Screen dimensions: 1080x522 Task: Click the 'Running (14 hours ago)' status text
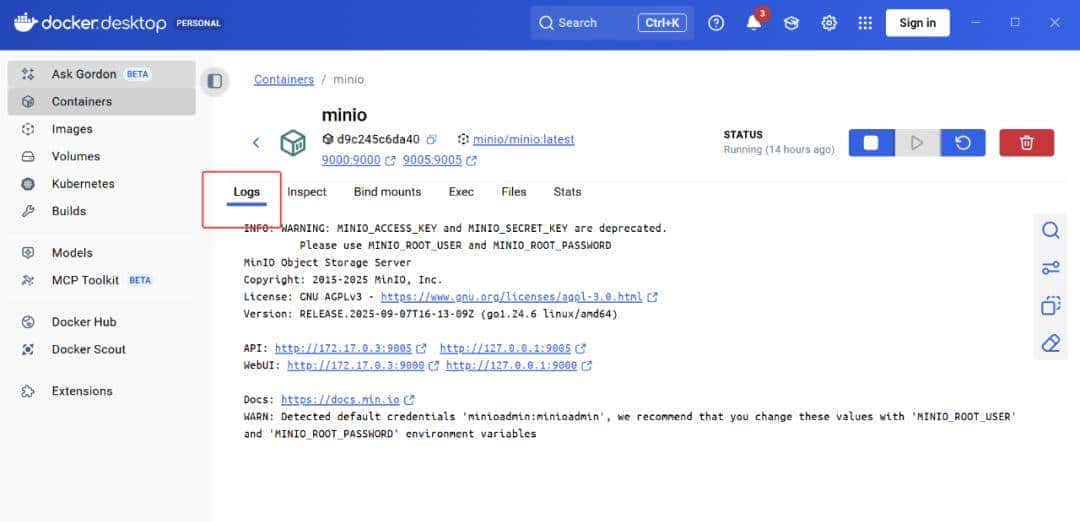click(x=779, y=149)
